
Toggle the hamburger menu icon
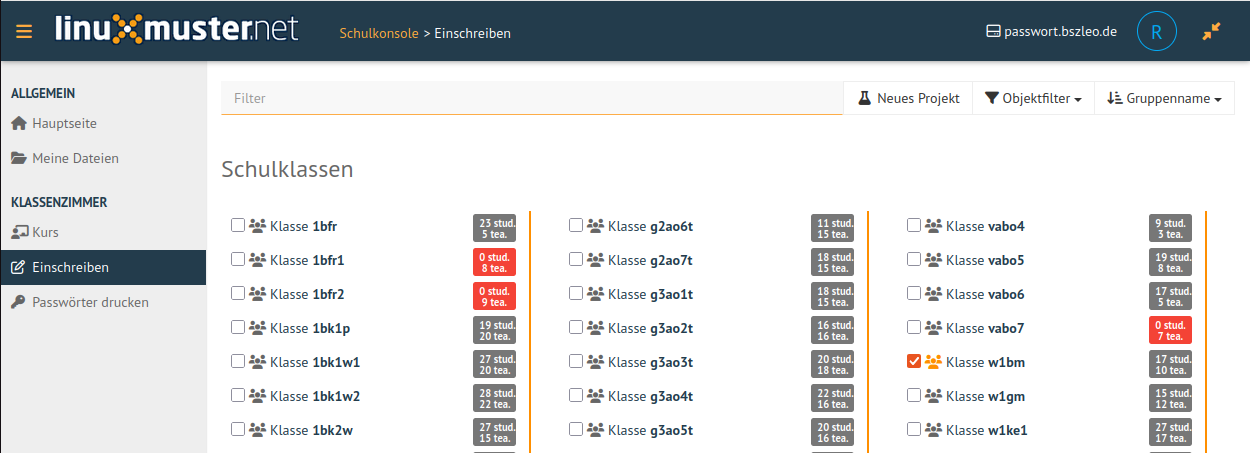24,31
